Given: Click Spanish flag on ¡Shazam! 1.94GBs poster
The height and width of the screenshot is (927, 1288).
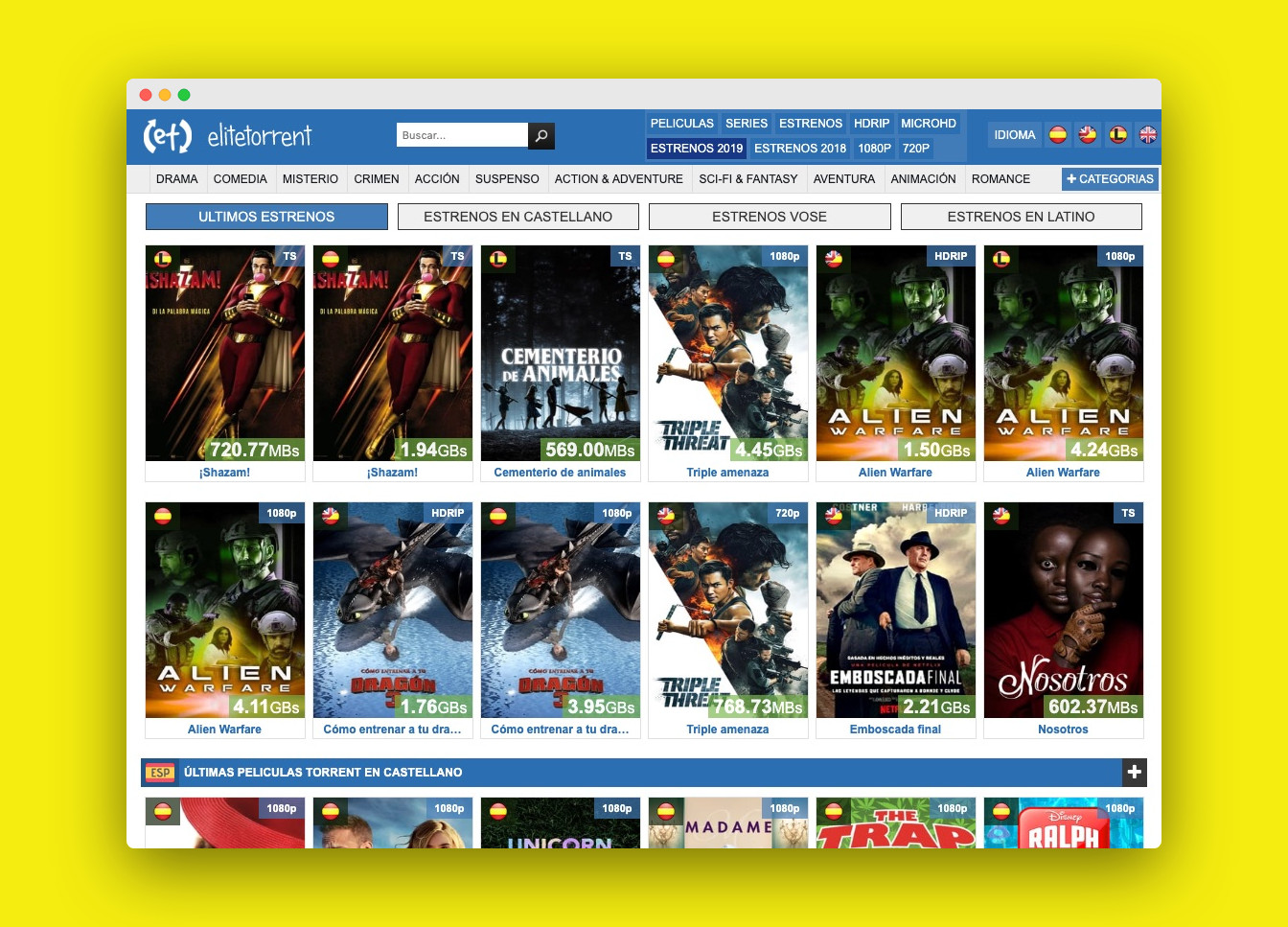Looking at the screenshot, I should [x=331, y=259].
